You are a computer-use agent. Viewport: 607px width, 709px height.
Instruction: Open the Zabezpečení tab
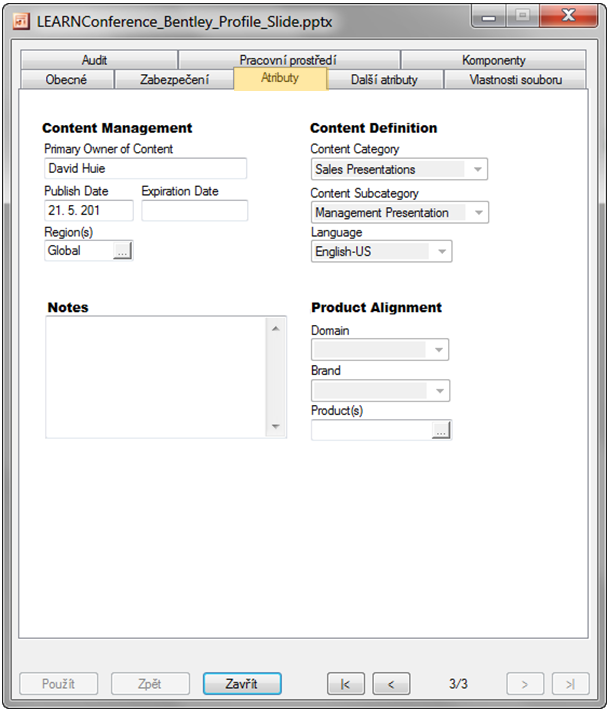click(174, 80)
